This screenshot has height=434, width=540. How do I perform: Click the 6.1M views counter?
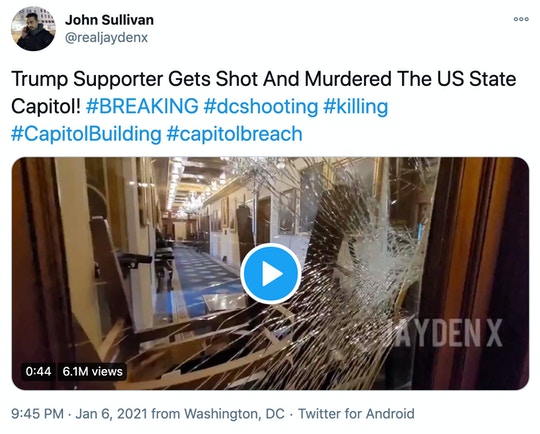coord(92,371)
